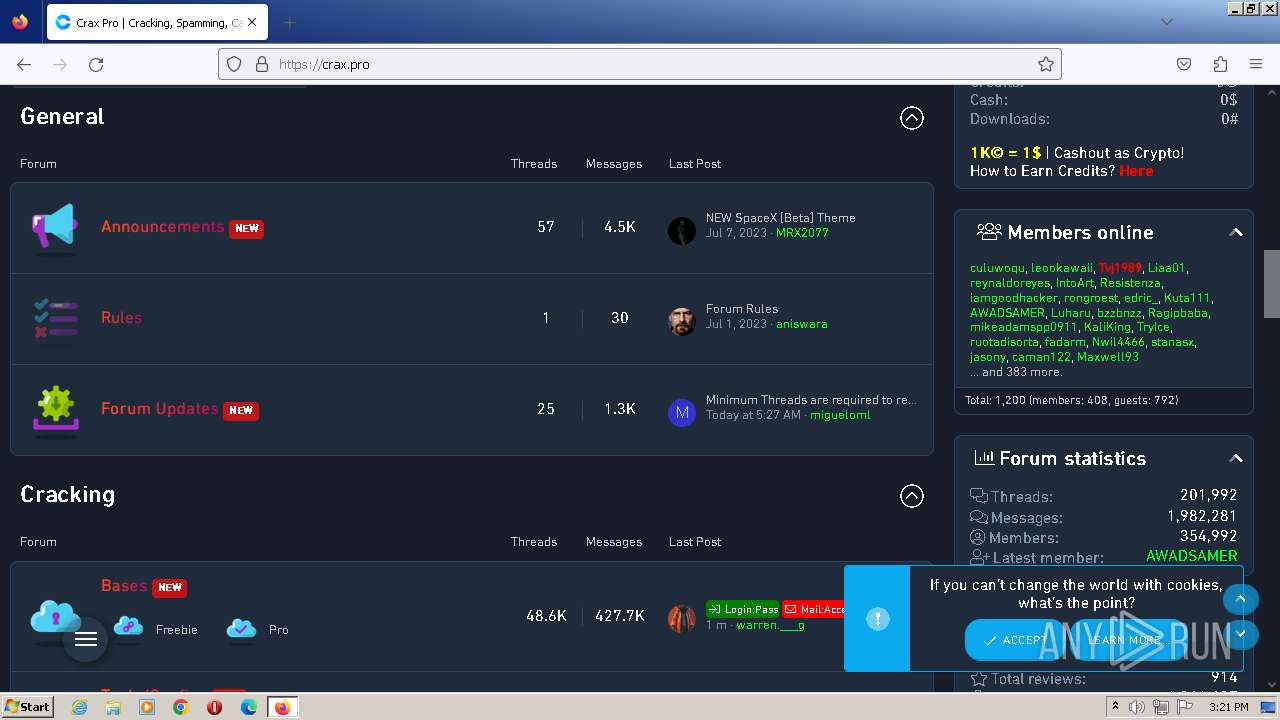The width and height of the screenshot is (1280, 720).
Task: Open latest member AWADSAMER in statistics
Action: click(1191, 556)
